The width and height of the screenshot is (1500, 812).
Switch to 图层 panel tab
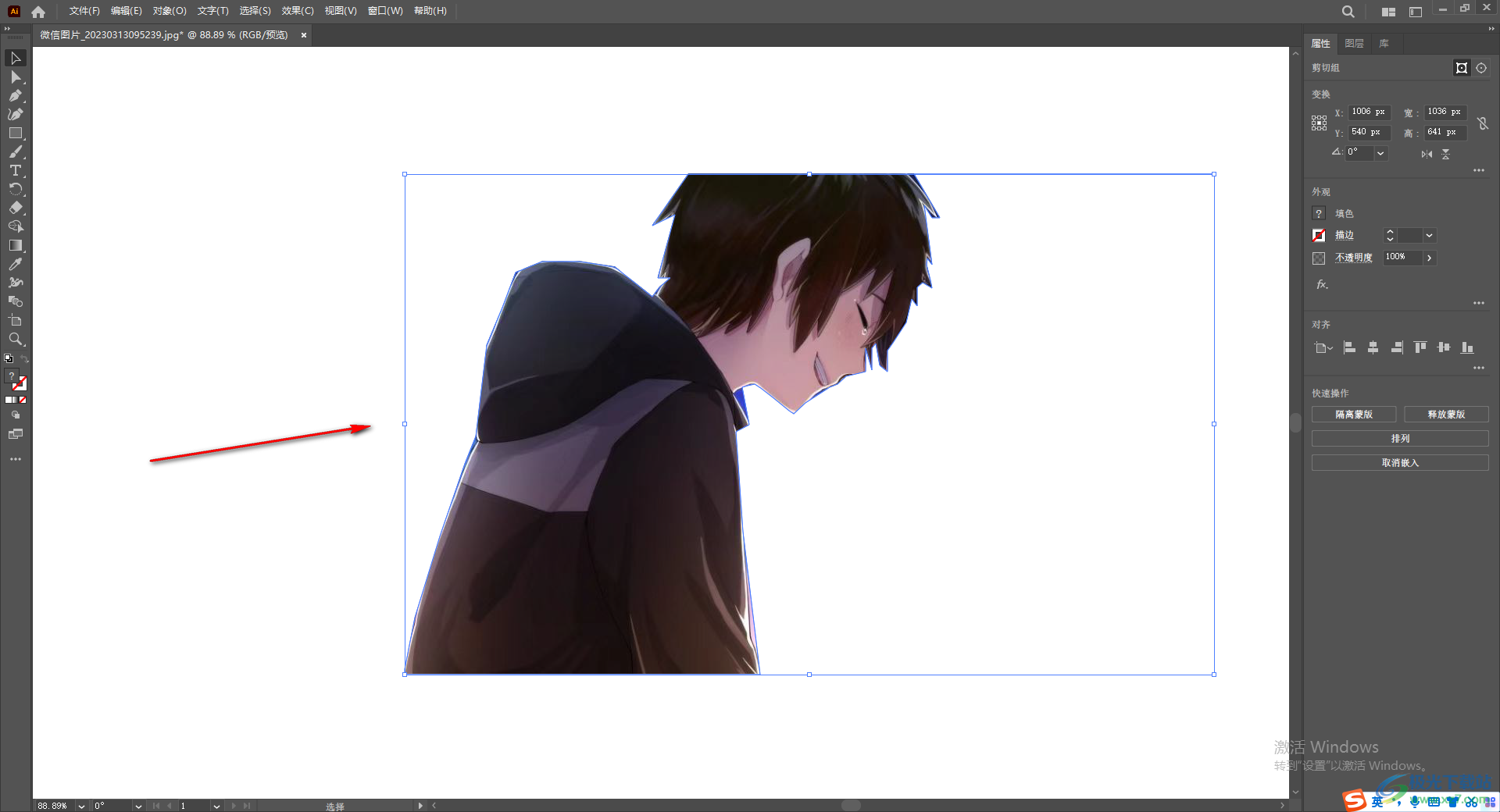pos(1354,44)
